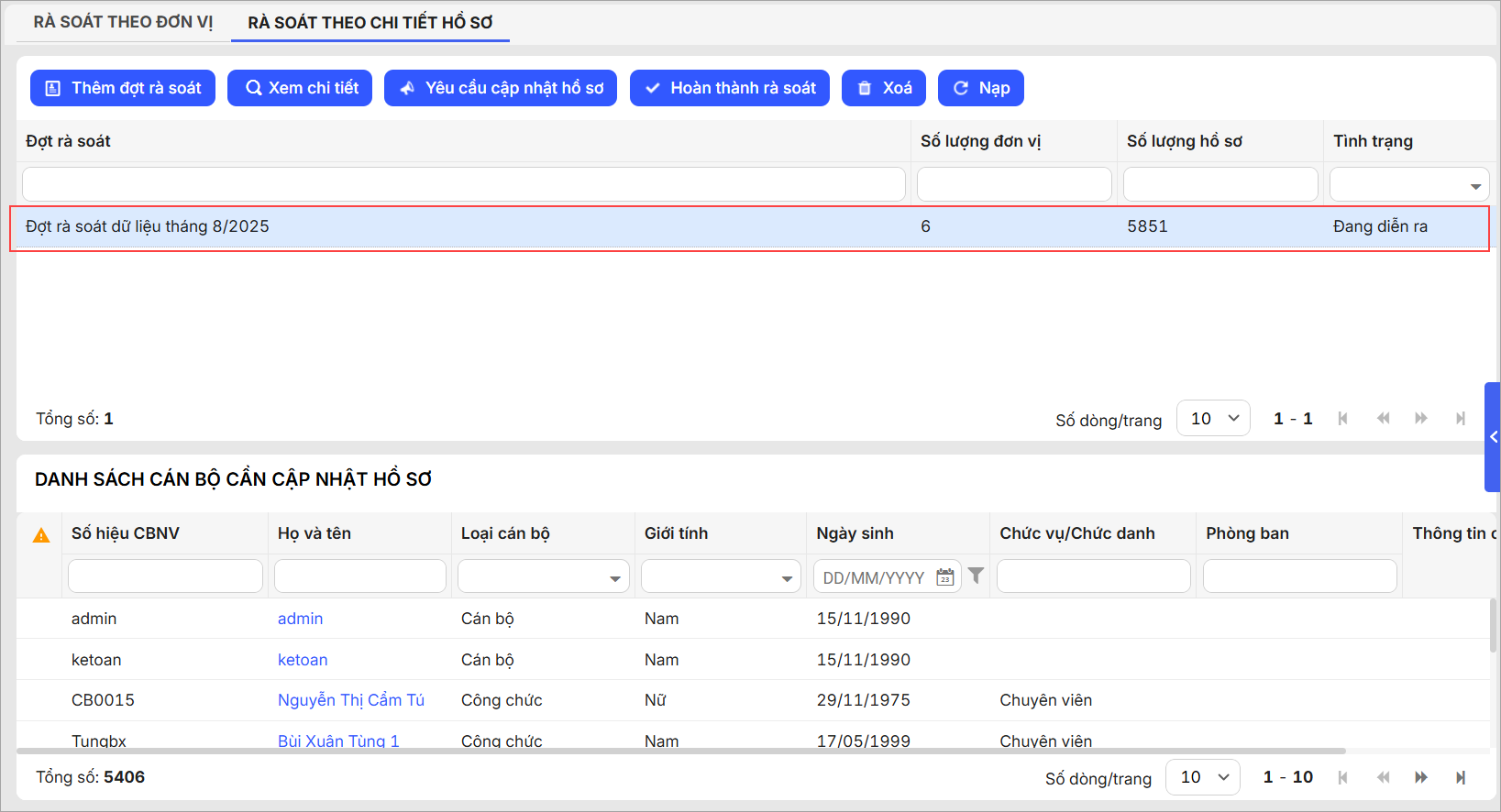Go to next page of staff list
The width and height of the screenshot is (1501, 812).
tap(1421, 777)
